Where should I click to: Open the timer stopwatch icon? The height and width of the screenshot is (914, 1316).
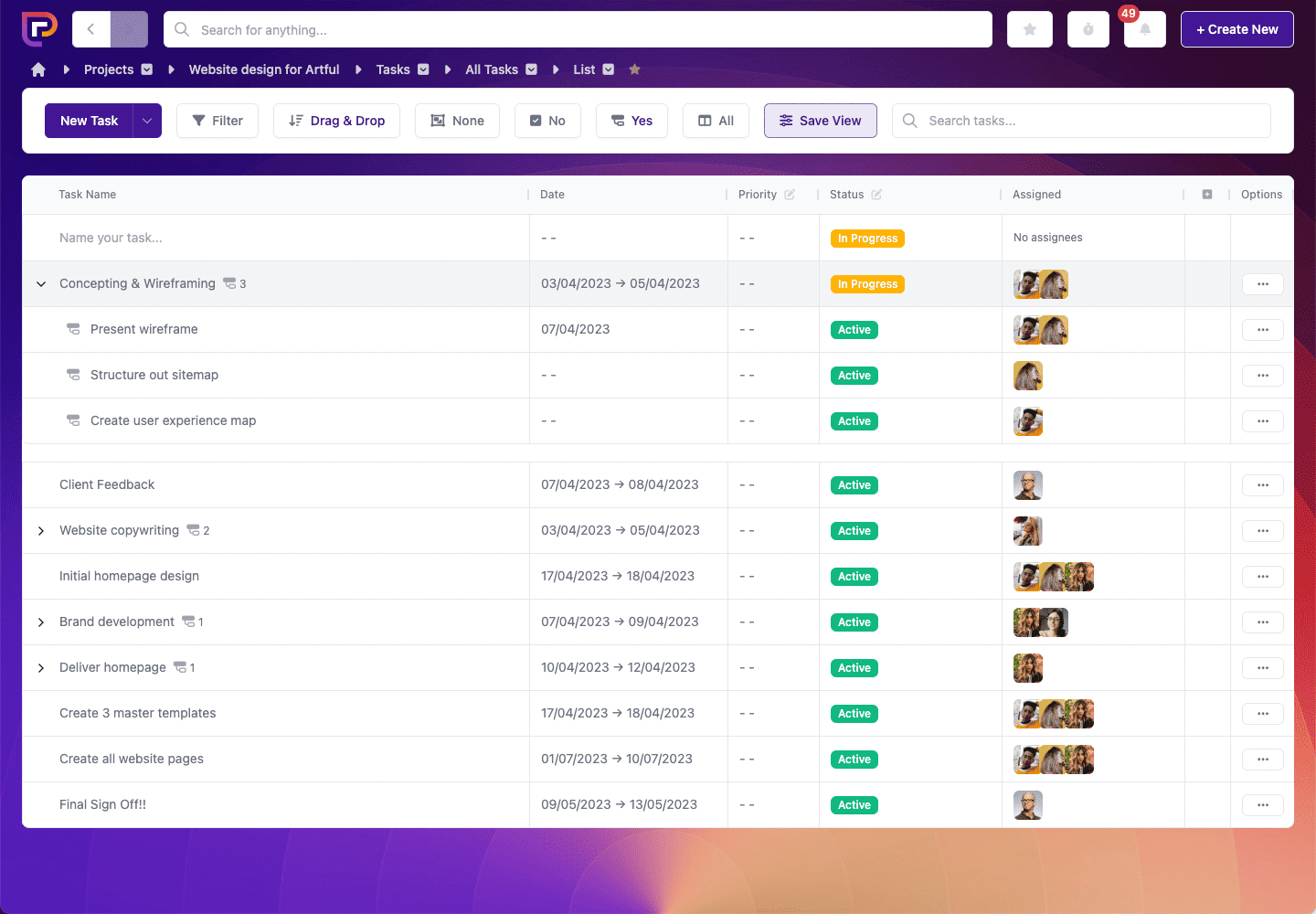pyautogui.click(x=1088, y=28)
